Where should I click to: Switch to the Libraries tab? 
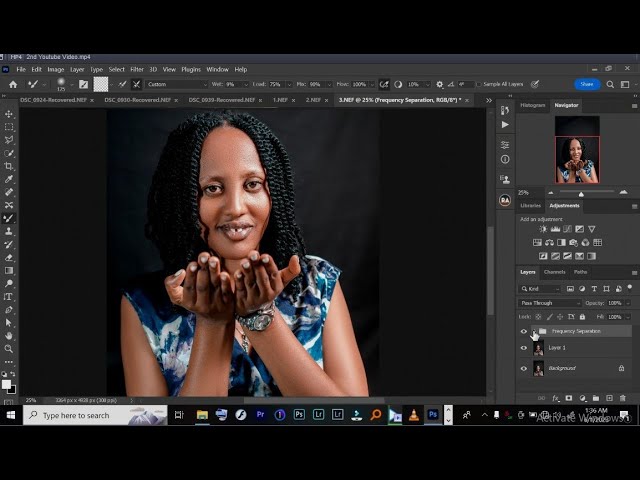[531, 206]
